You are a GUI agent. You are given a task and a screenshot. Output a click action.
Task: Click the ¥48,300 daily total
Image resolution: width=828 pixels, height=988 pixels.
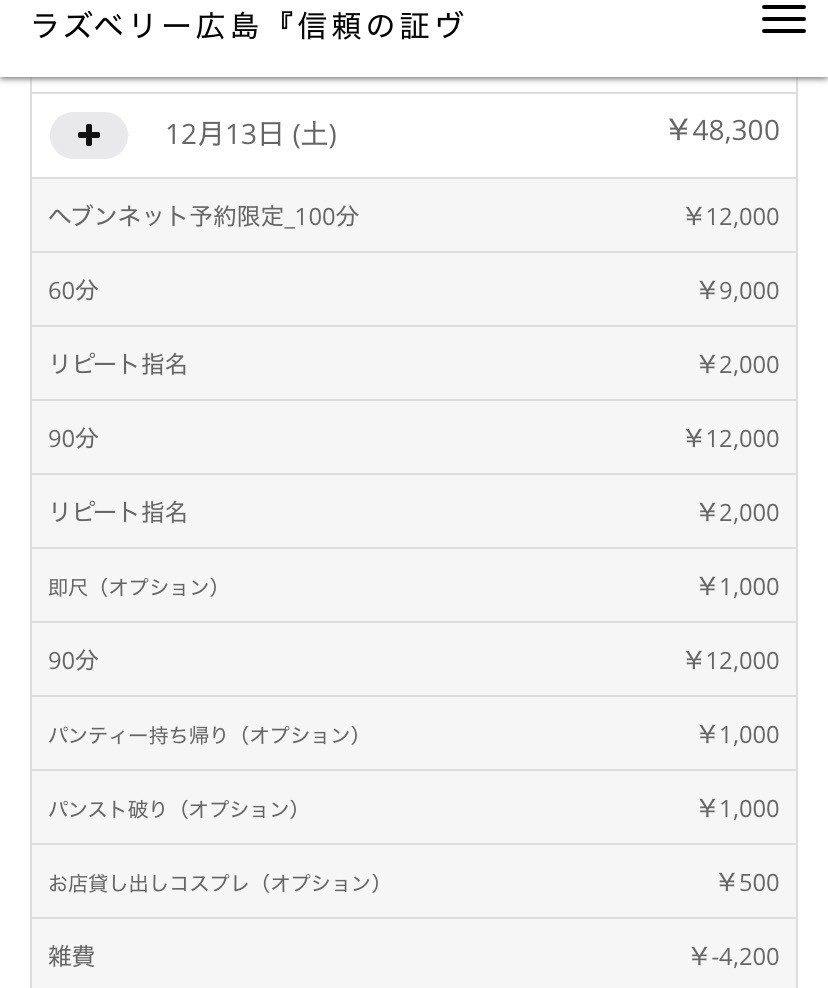coord(723,131)
